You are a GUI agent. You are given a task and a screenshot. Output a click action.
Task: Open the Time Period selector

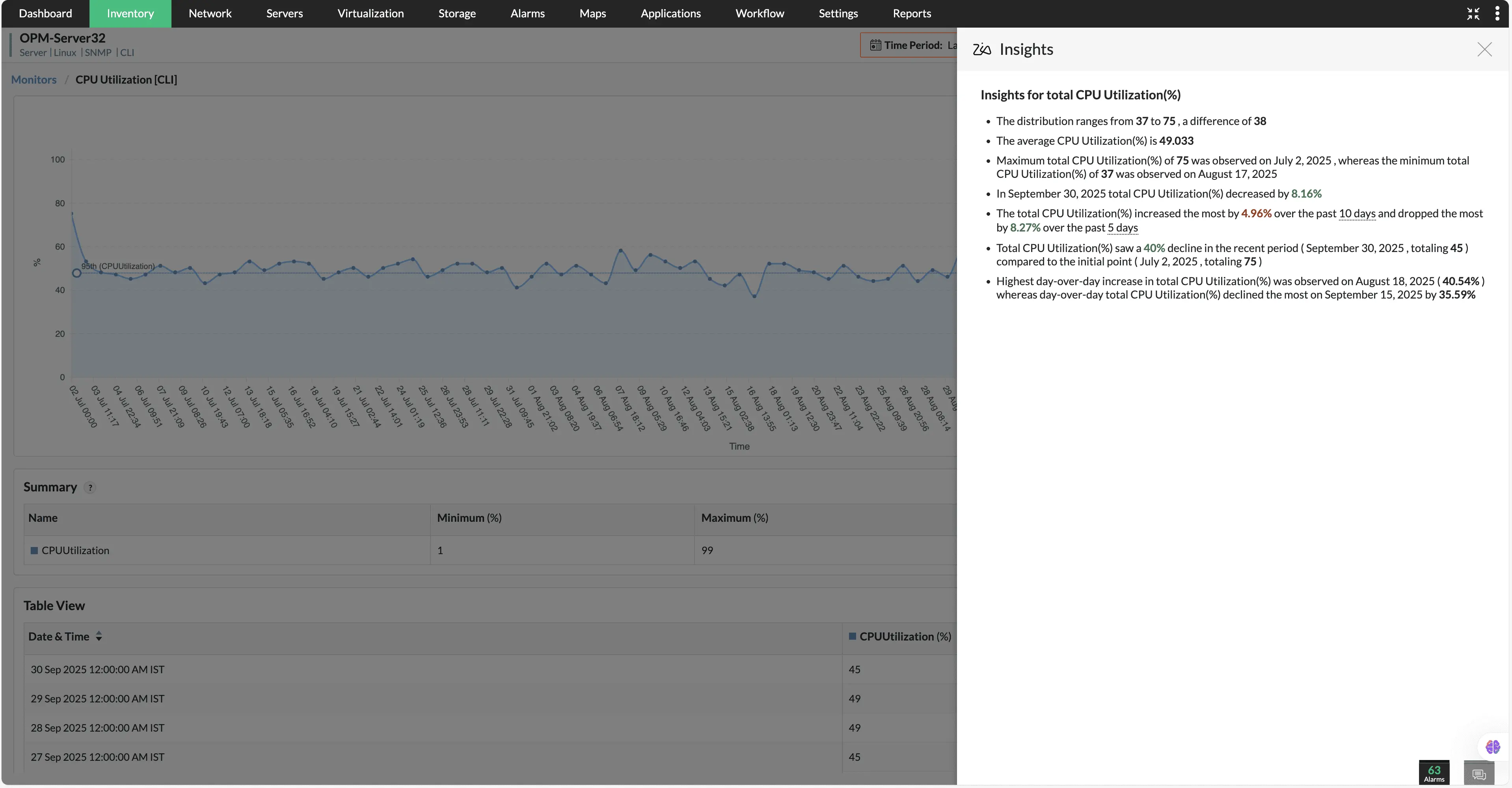click(913, 45)
